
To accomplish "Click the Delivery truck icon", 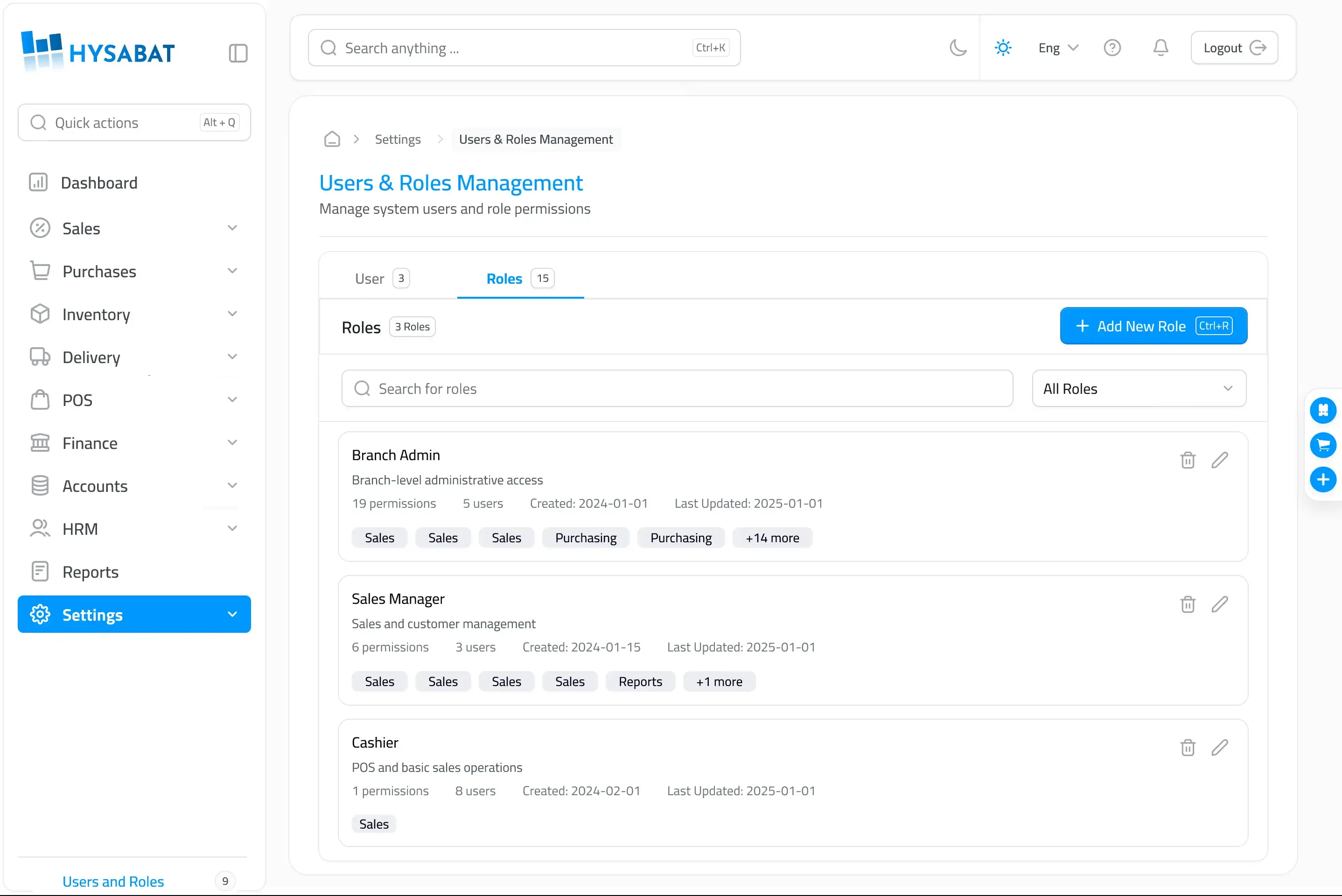I will point(40,357).
